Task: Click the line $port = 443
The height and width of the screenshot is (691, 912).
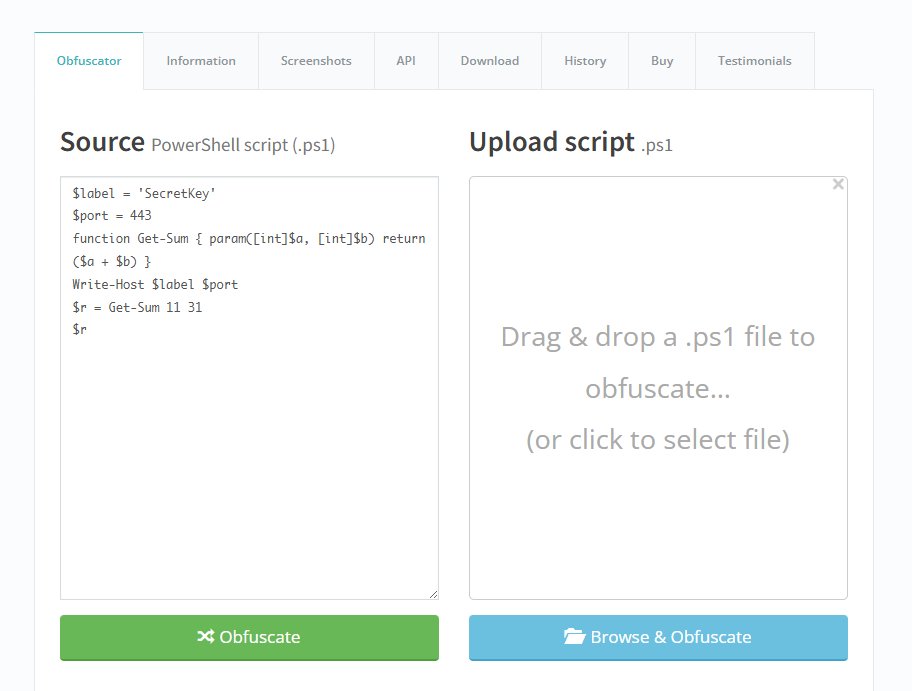Action: click(112, 215)
